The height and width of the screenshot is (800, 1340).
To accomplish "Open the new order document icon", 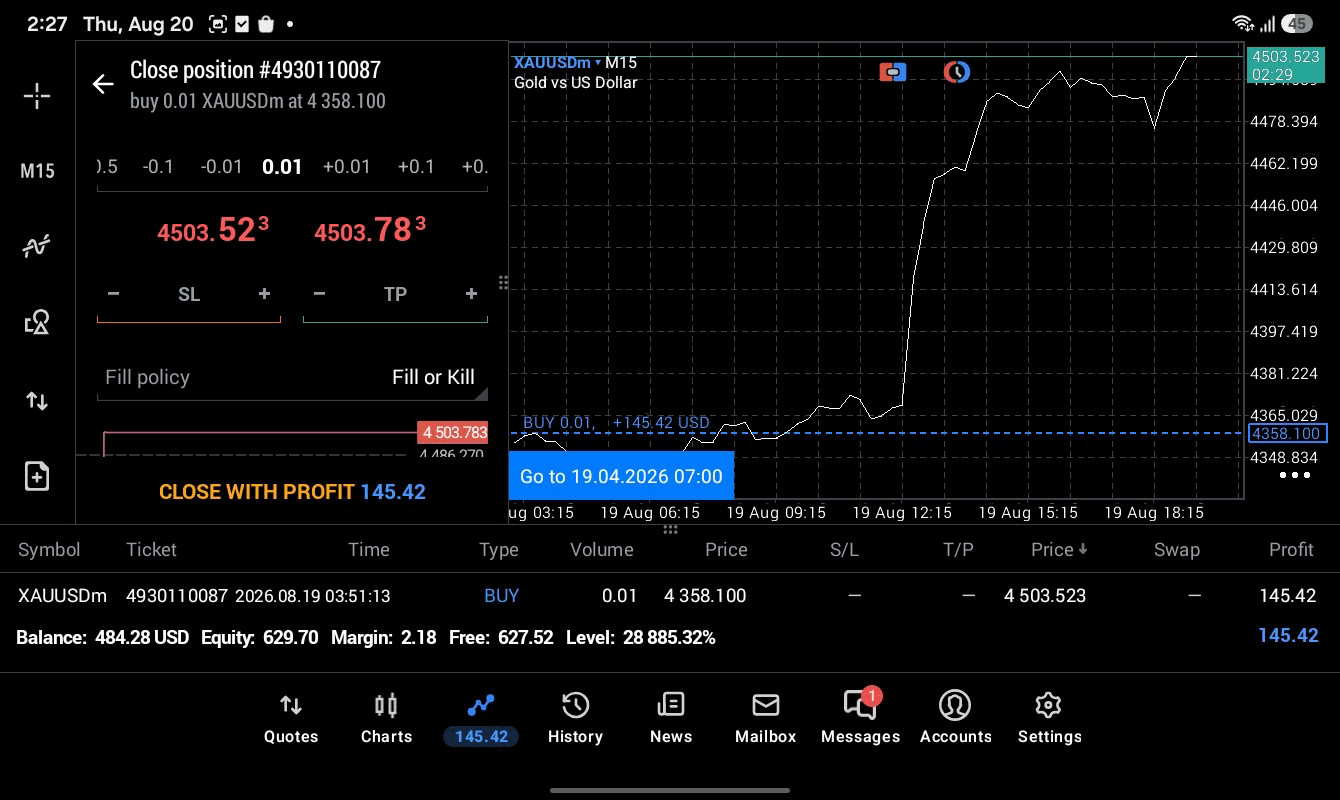I will tap(37, 476).
